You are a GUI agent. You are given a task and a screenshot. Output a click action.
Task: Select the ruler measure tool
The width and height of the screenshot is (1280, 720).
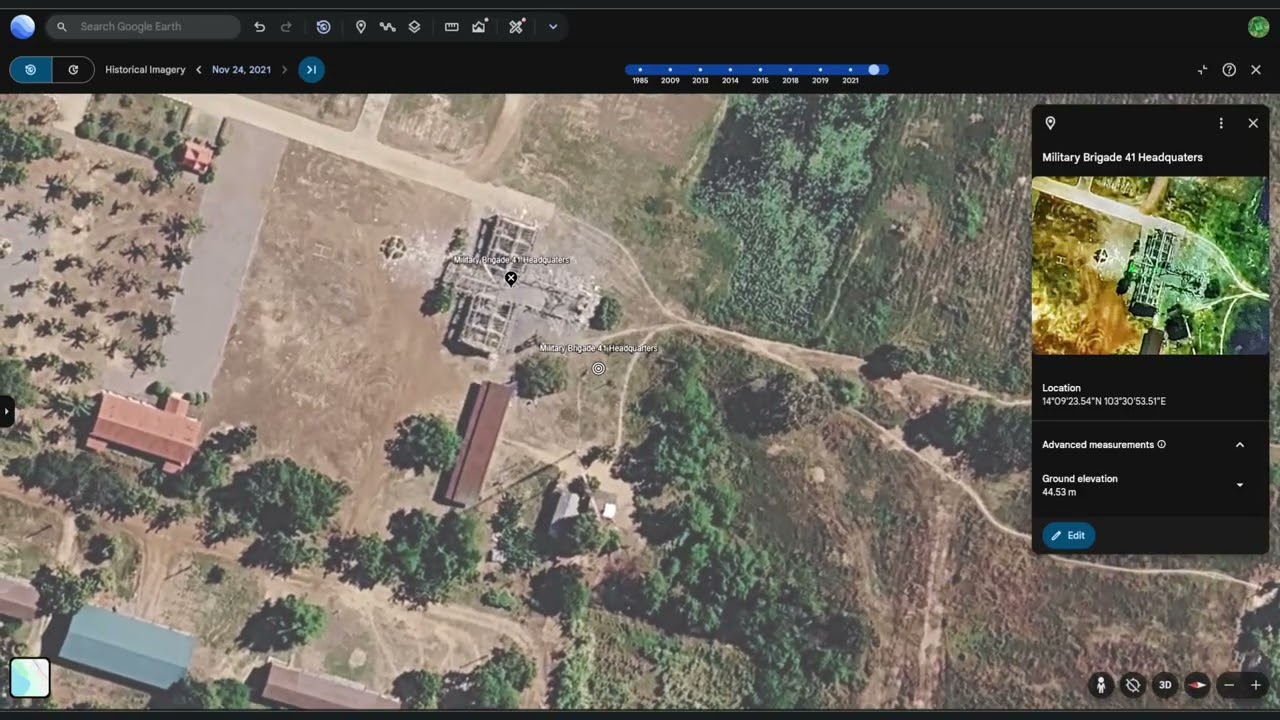(x=452, y=27)
